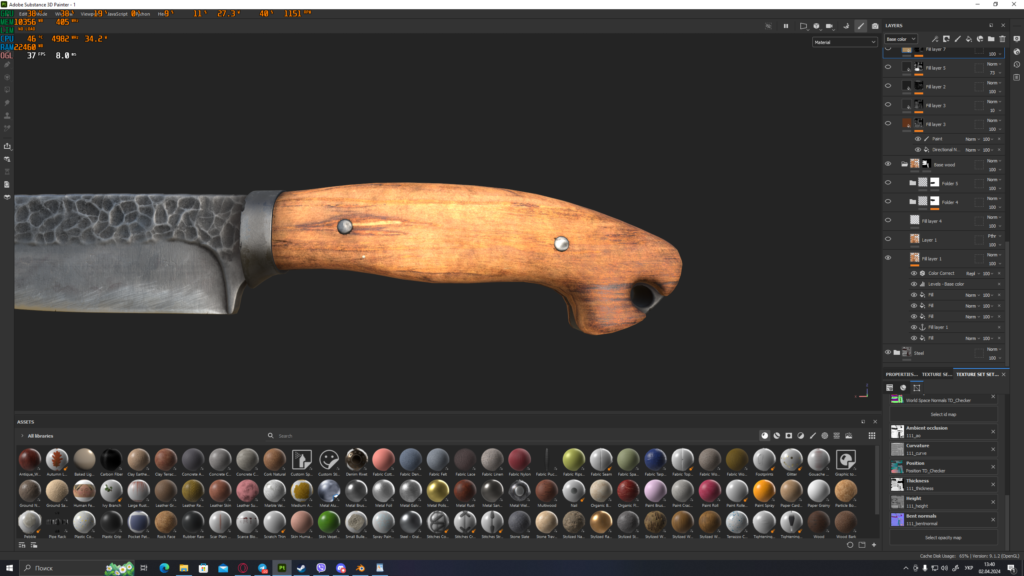Switch to the Texture Set Settings tab

point(977,374)
